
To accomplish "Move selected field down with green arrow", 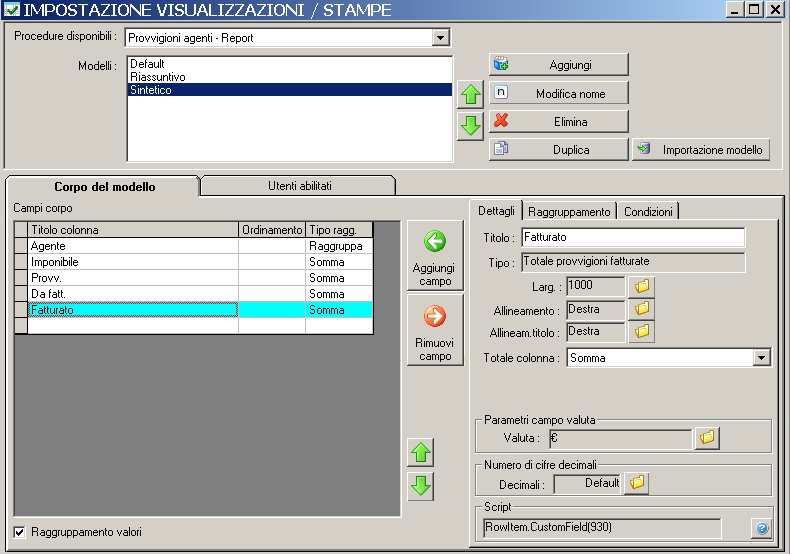I will coord(421,487).
